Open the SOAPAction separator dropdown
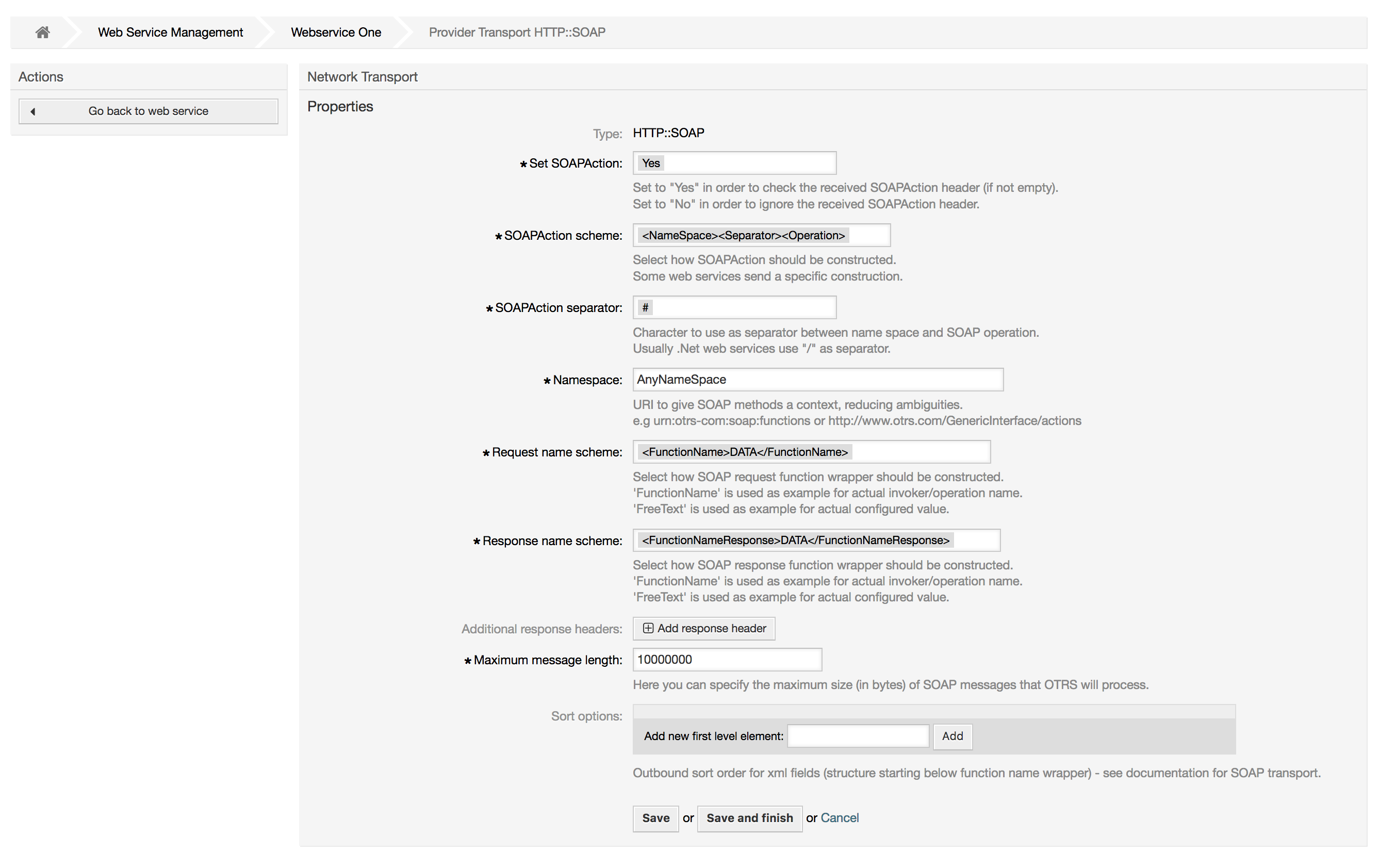Image resolution: width=1379 pixels, height=868 pixels. point(734,307)
